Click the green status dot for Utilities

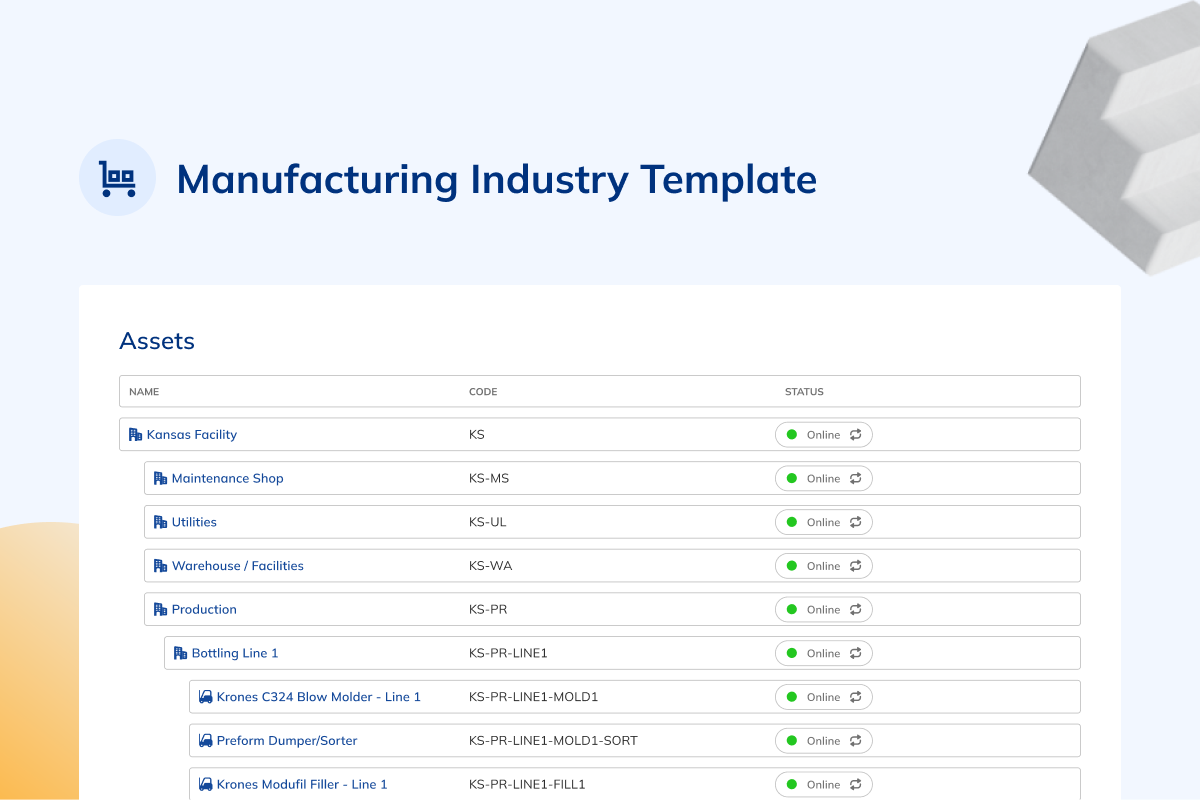(791, 522)
